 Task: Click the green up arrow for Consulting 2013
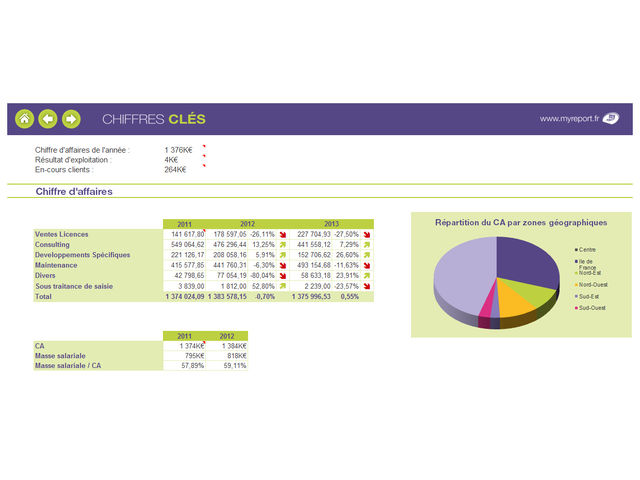click(x=367, y=245)
